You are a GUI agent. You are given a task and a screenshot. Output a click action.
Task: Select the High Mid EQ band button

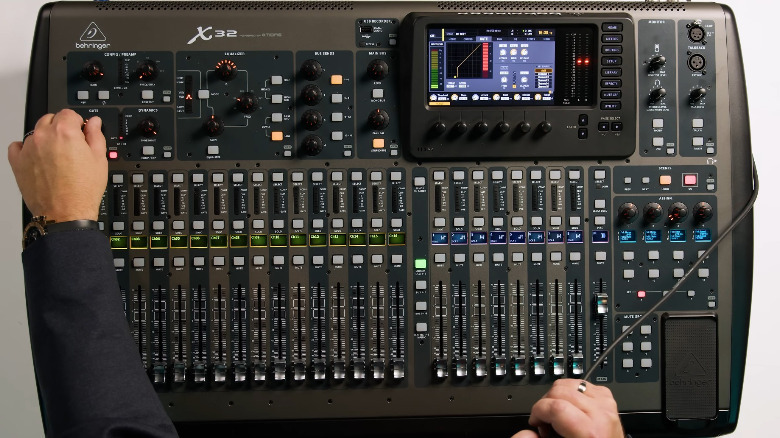(x=277, y=99)
